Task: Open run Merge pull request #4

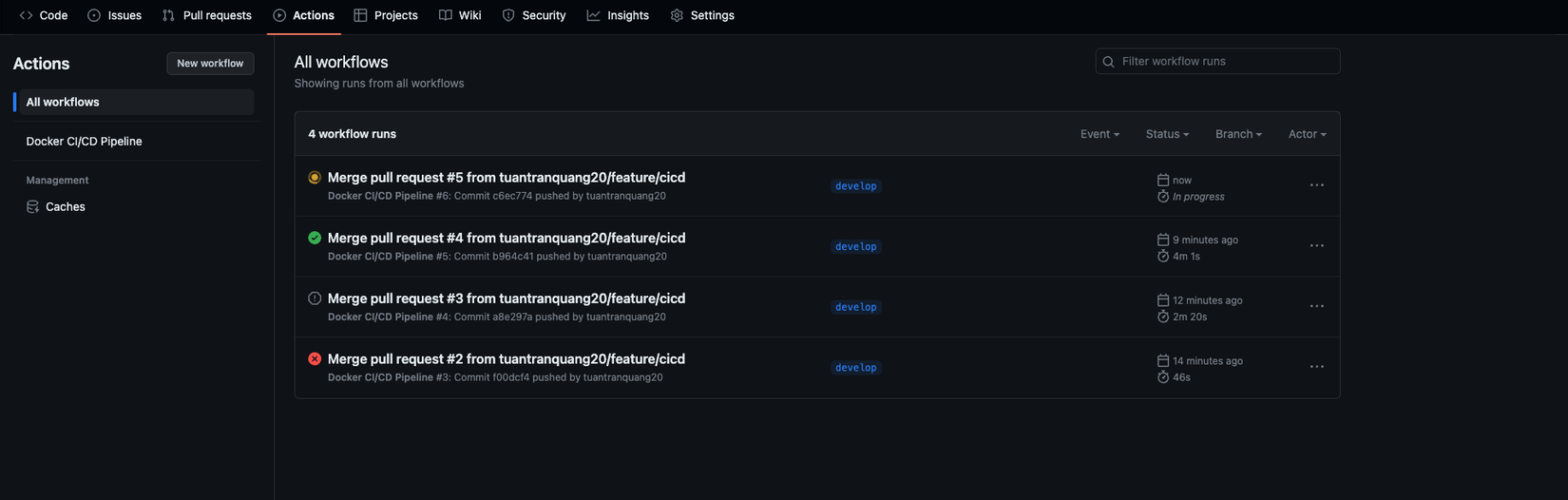Action: pyautogui.click(x=507, y=238)
